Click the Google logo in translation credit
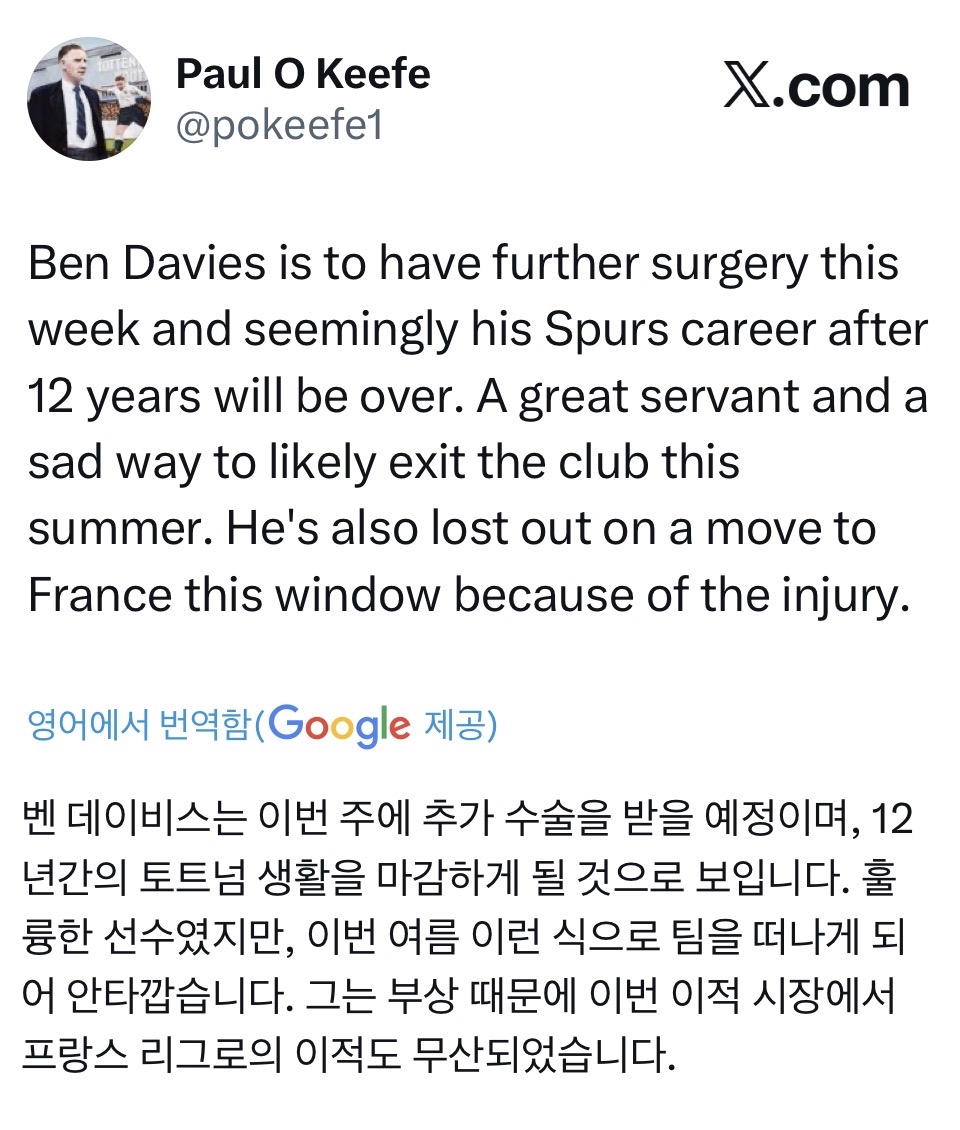960x1130 pixels. [x=339, y=725]
